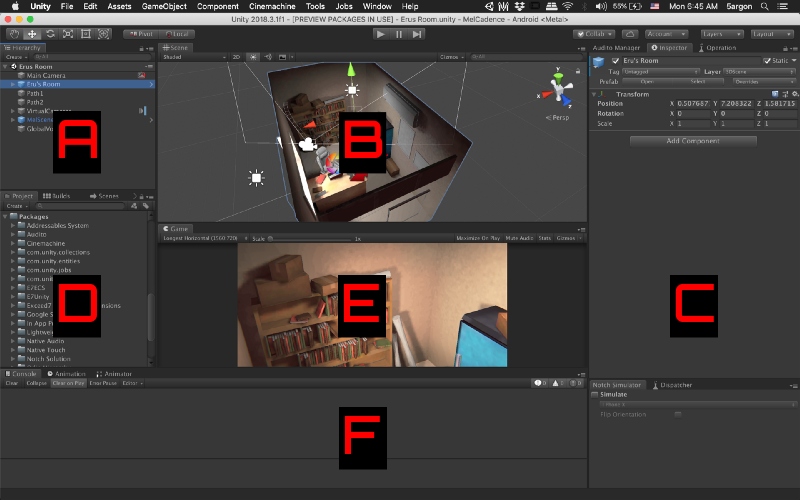Open the Layers dropdown
This screenshot has width=800, height=500.
[x=719, y=34]
